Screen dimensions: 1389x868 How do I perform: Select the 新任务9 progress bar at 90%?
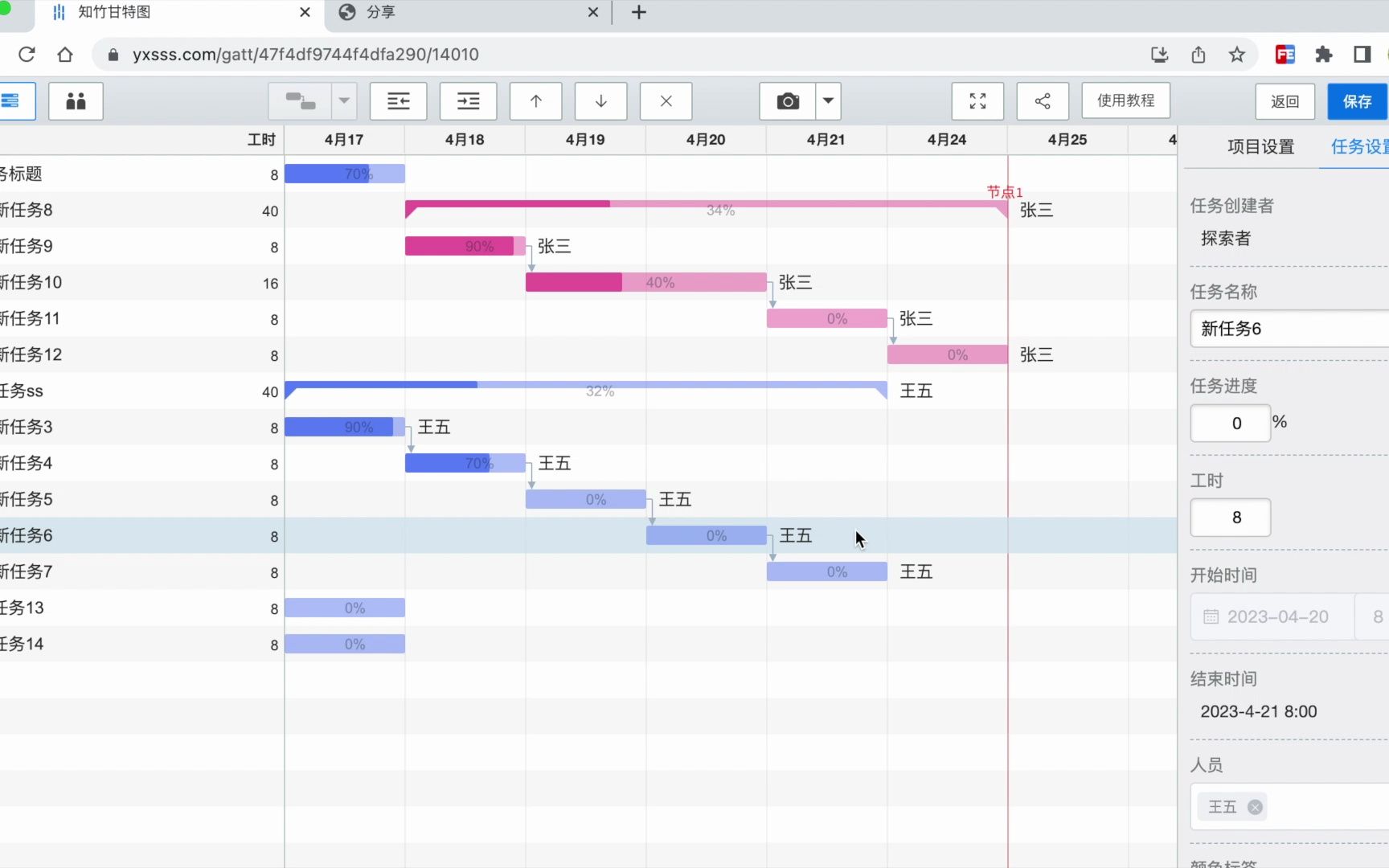[465, 246]
